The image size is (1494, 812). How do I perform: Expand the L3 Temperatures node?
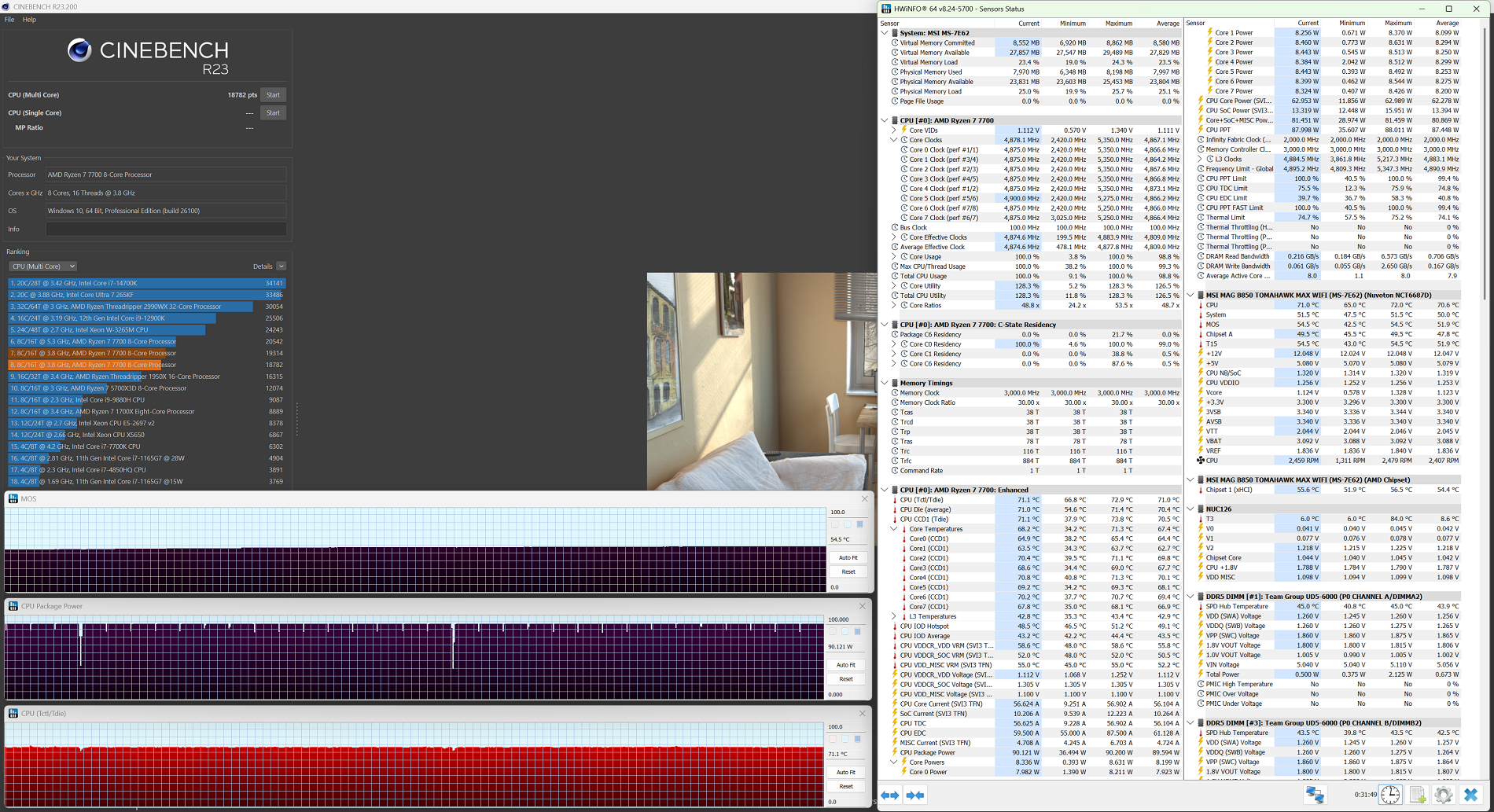point(894,616)
